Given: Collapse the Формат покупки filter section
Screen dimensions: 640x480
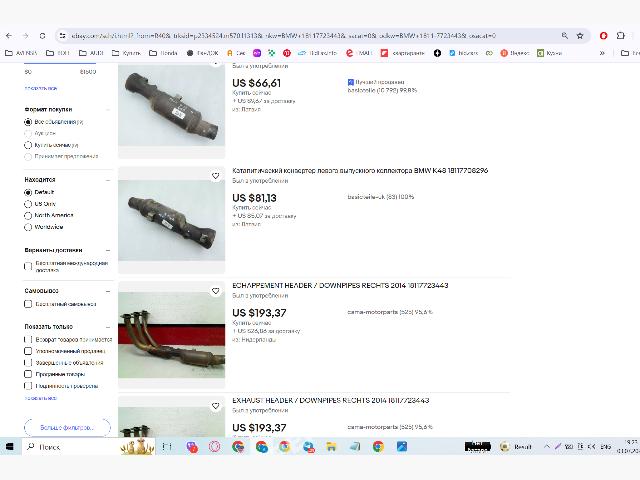Looking at the screenshot, I should coord(108,109).
